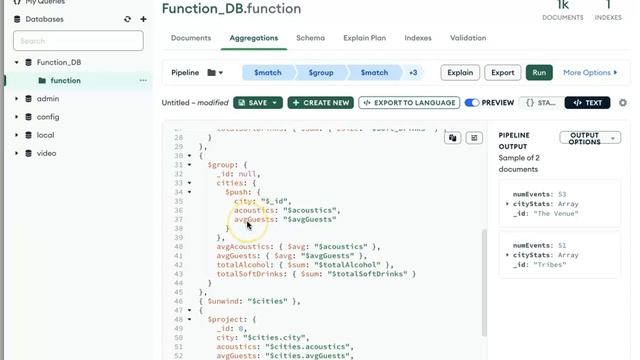Image resolution: width=640 pixels, height=360 pixels.
Task: Open options menu for function collection
Action: (x=143, y=80)
